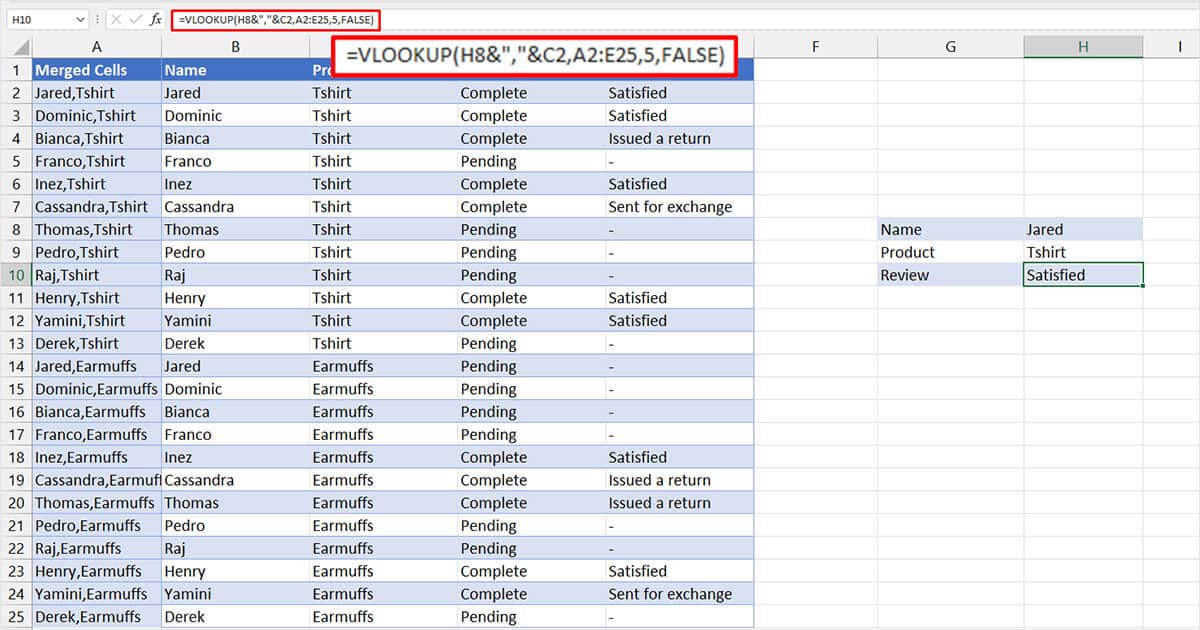1200x630 pixels.
Task: Select column H by clicking its header
Action: click(x=1083, y=46)
